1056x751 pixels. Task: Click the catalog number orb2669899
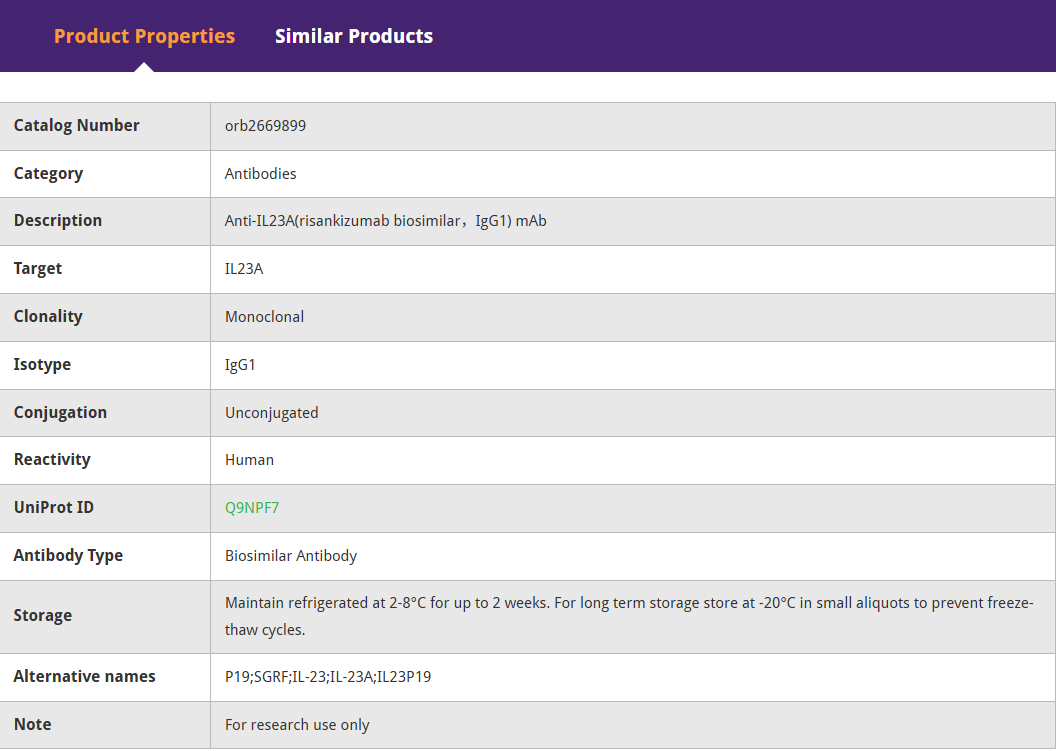click(265, 126)
